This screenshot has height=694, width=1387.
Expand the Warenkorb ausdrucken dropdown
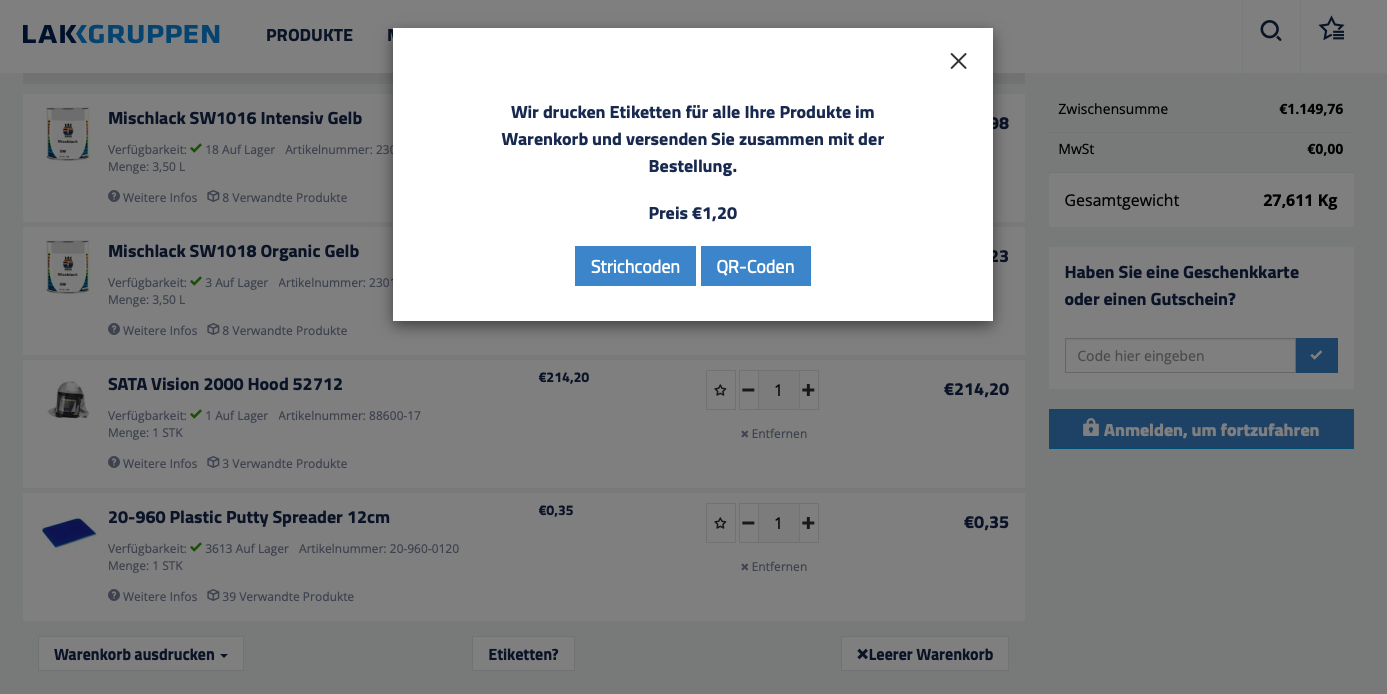[x=141, y=655]
